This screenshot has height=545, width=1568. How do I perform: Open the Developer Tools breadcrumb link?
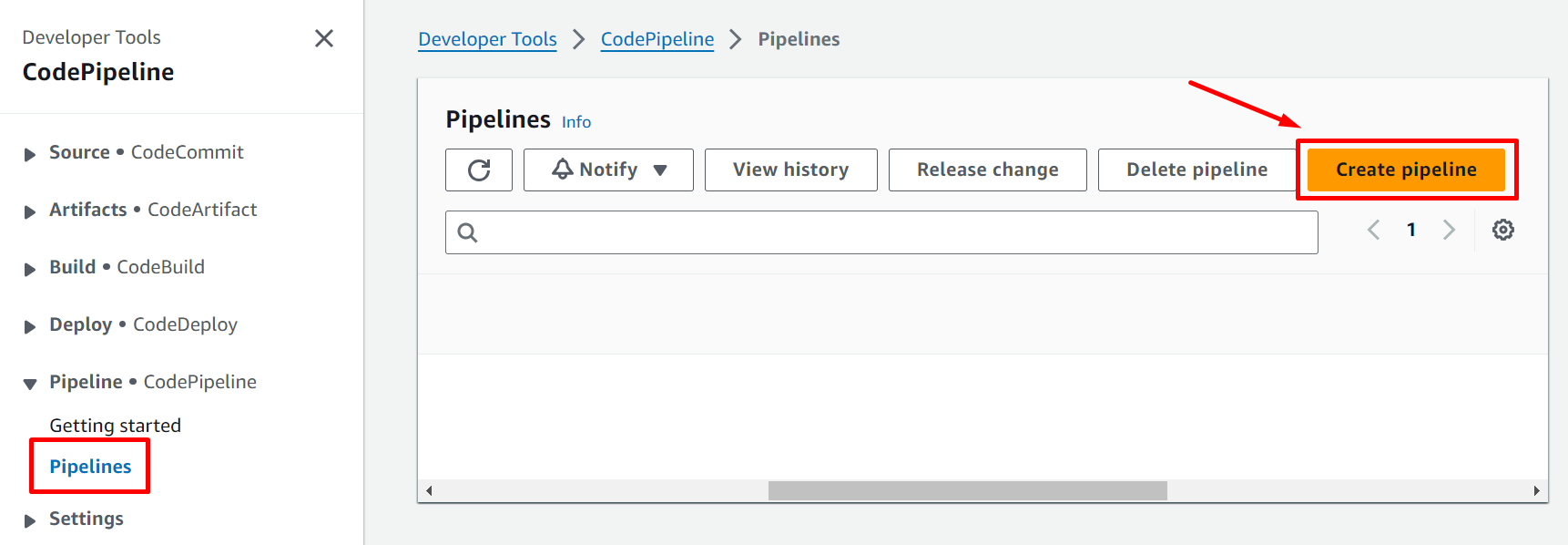(x=487, y=39)
